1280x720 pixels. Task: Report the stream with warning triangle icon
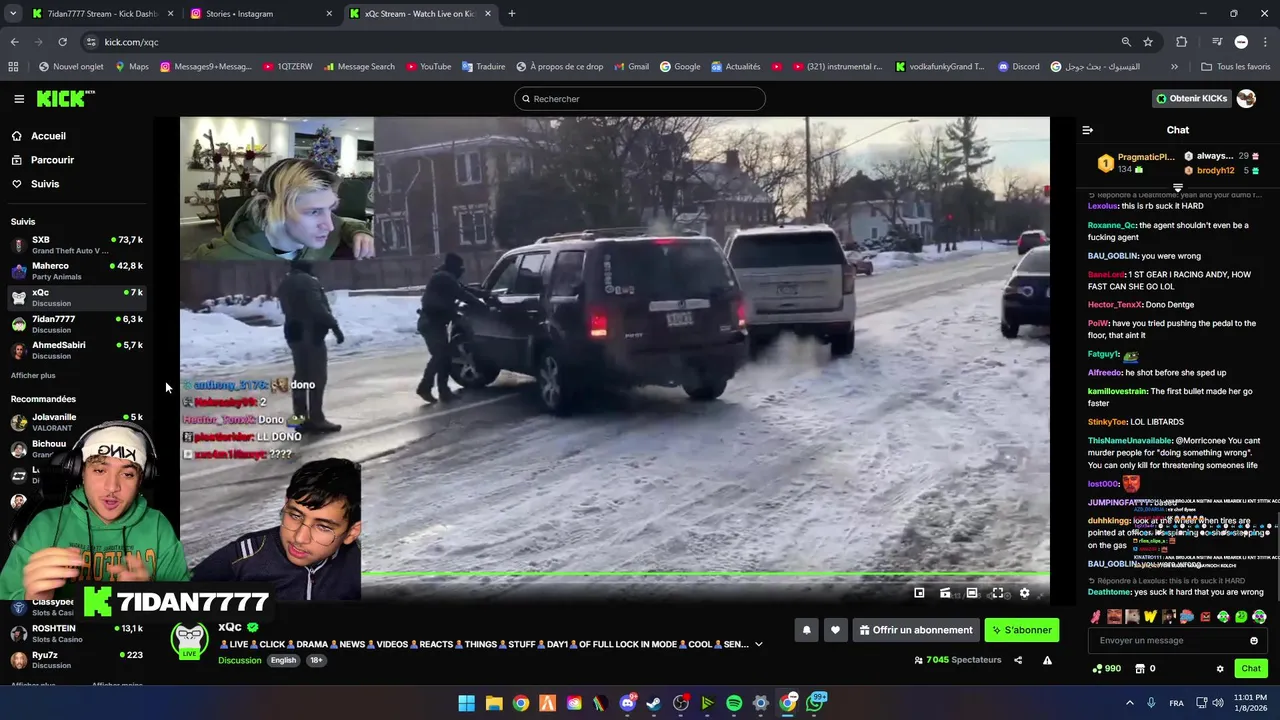tap(1047, 660)
